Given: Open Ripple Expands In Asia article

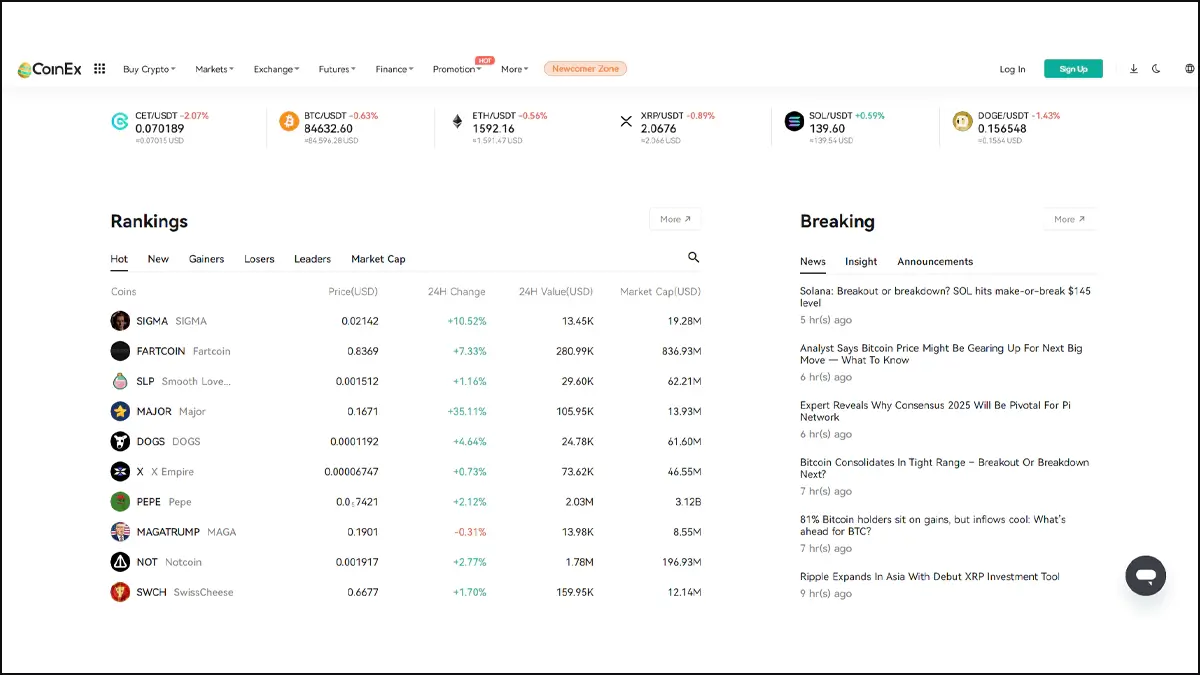Looking at the screenshot, I should pyautogui.click(x=930, y=576).
